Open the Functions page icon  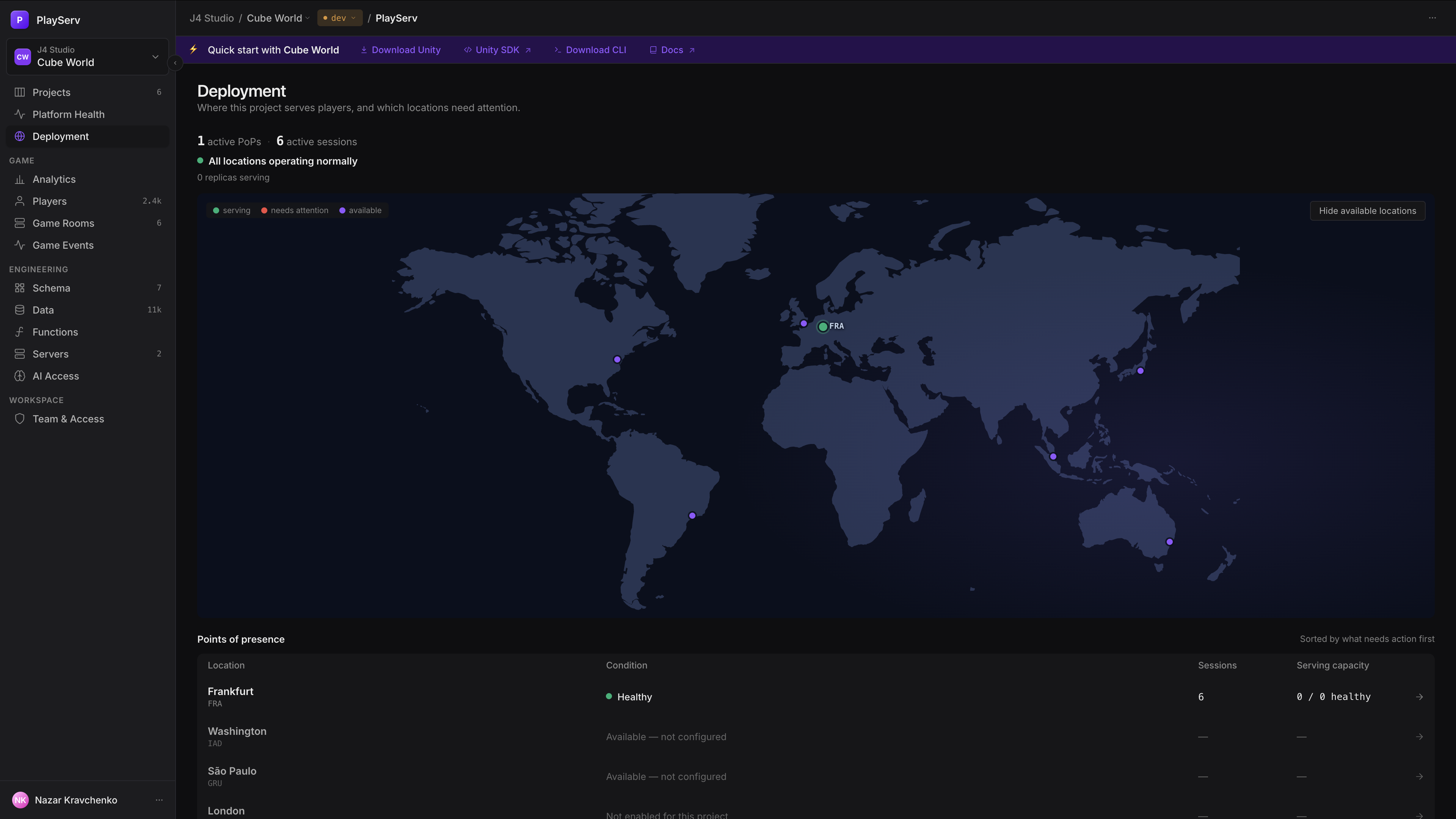coord(20,332)
